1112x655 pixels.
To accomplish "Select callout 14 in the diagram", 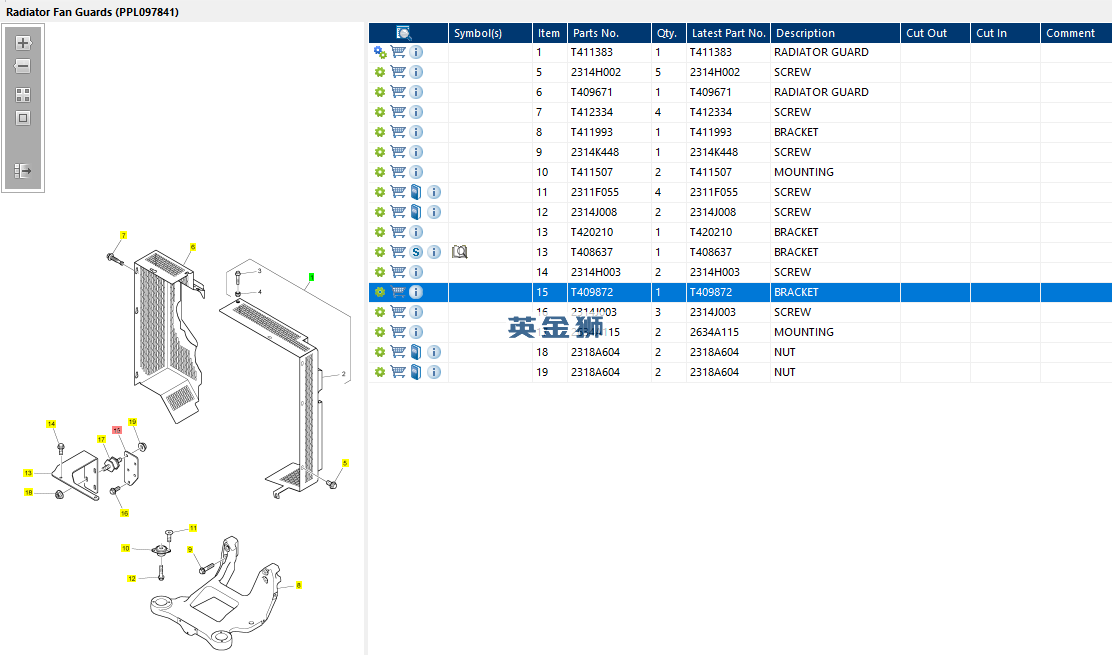I will click(51, 424).
